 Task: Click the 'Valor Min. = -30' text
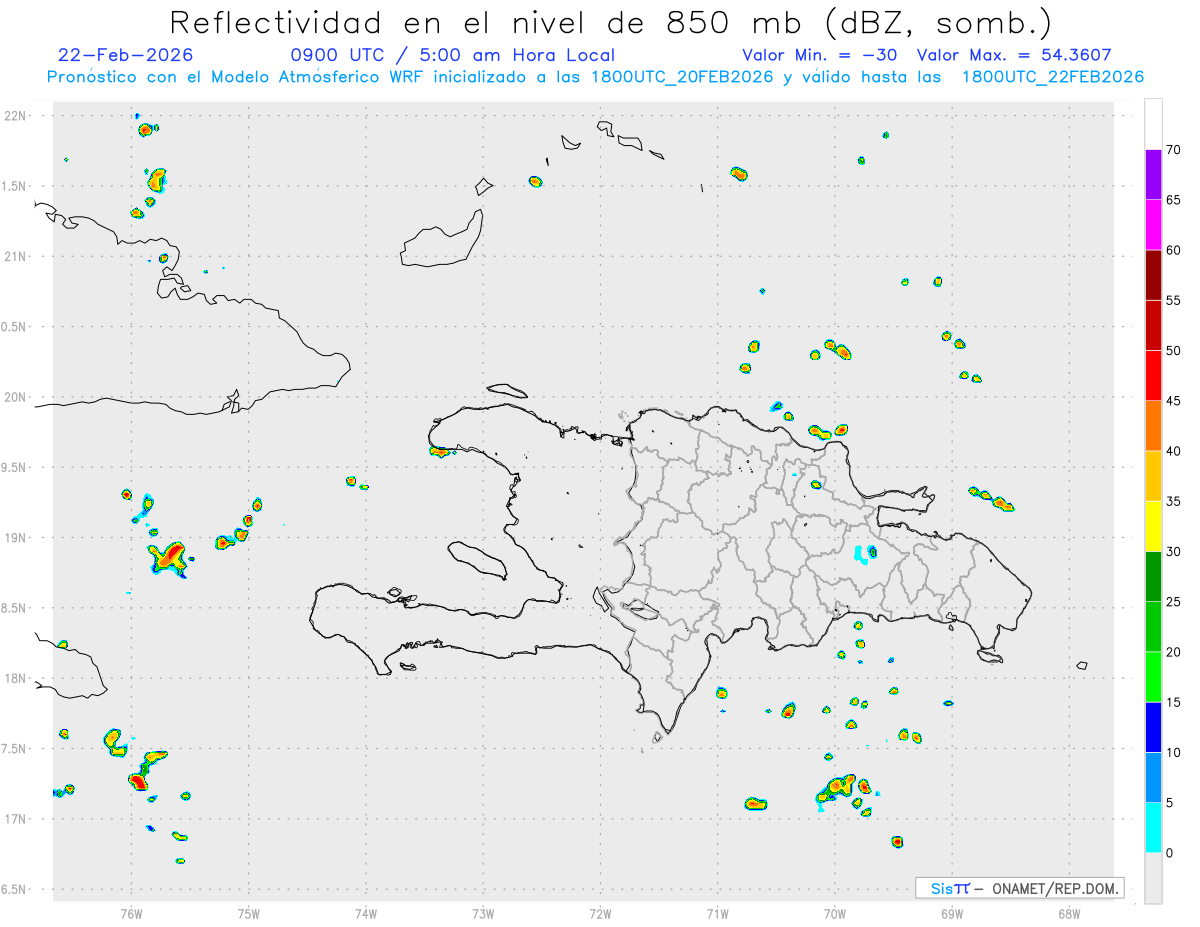click(x=820, y=55)
